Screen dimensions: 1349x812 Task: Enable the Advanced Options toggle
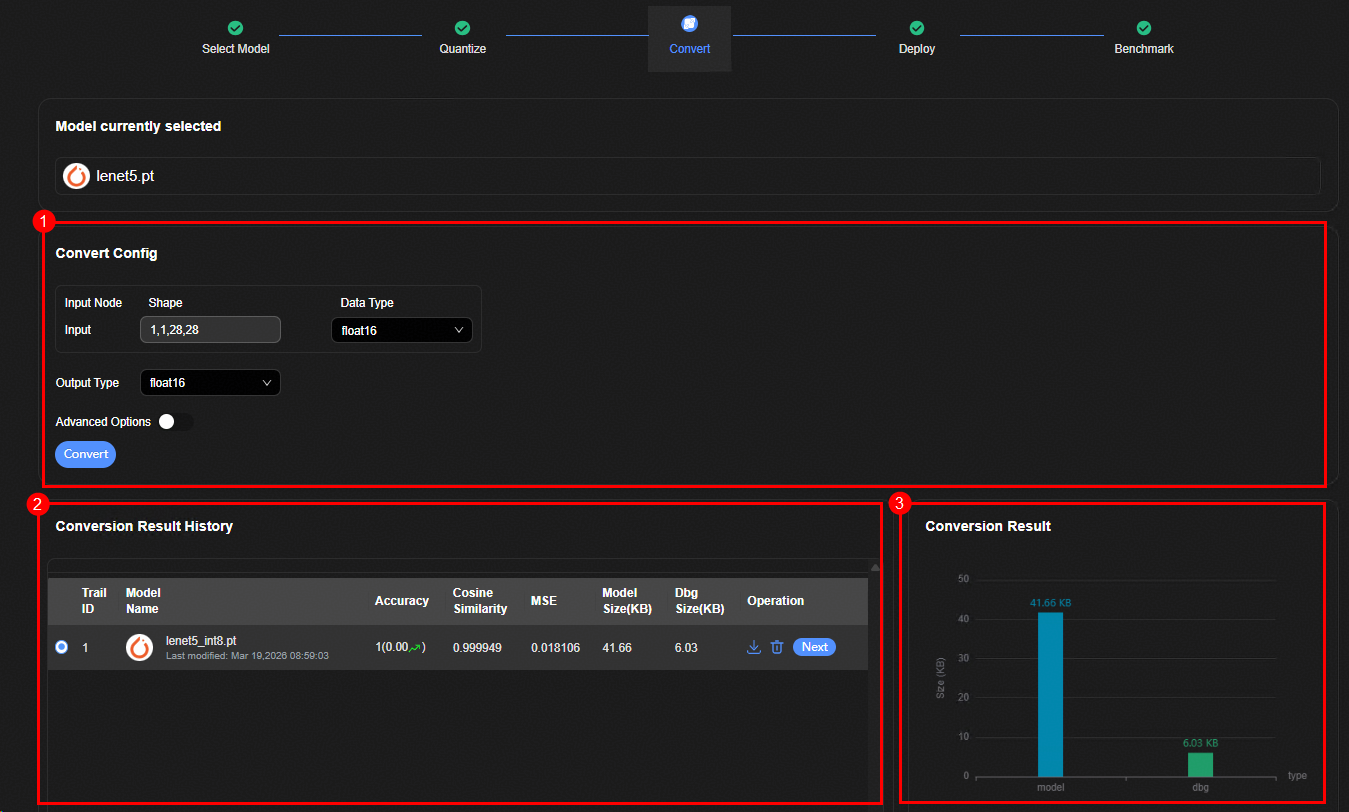pyautogui.click(x=175, y=422)
